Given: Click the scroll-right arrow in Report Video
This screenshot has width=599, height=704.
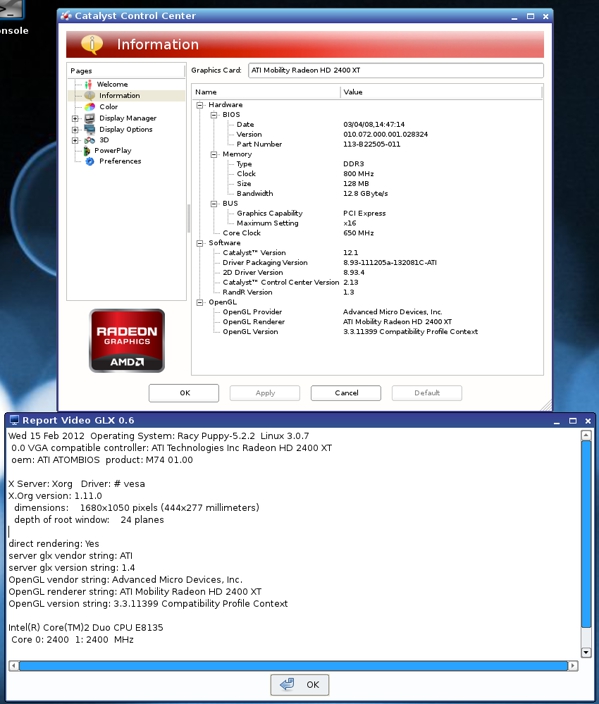Looking at the screenshot, I should coord(573,666).
